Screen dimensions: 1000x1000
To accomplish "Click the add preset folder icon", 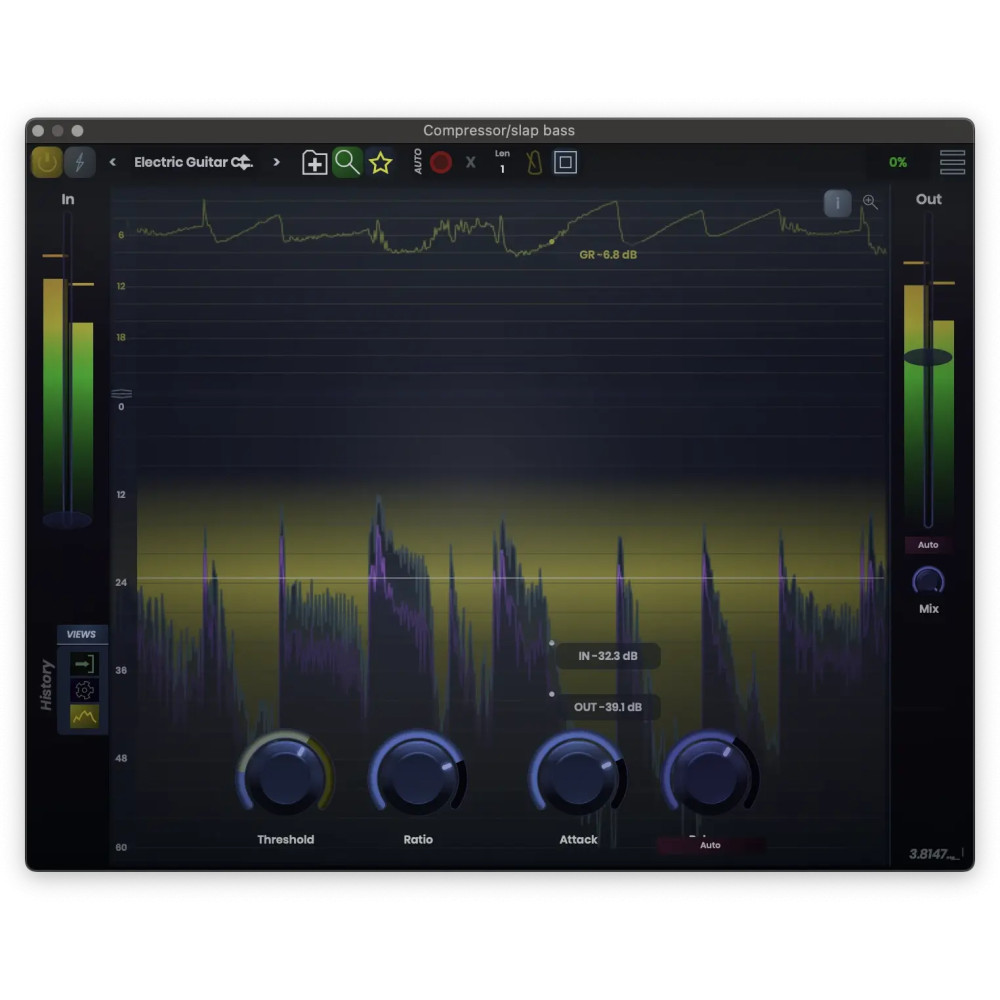I will pyautogui.click(x=314, y=161).
